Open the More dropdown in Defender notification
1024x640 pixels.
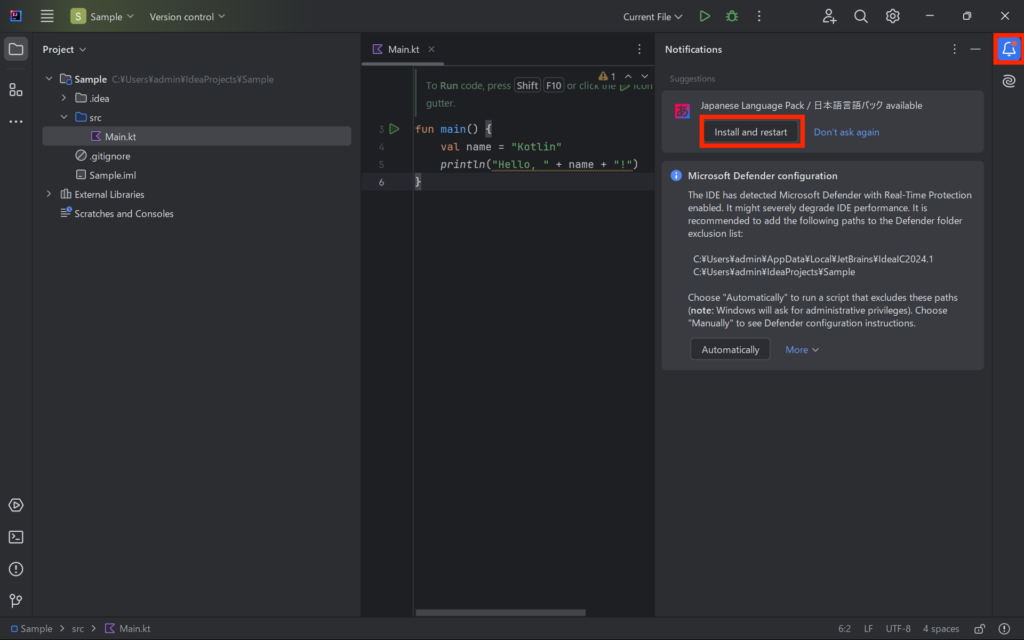(802, 350)
